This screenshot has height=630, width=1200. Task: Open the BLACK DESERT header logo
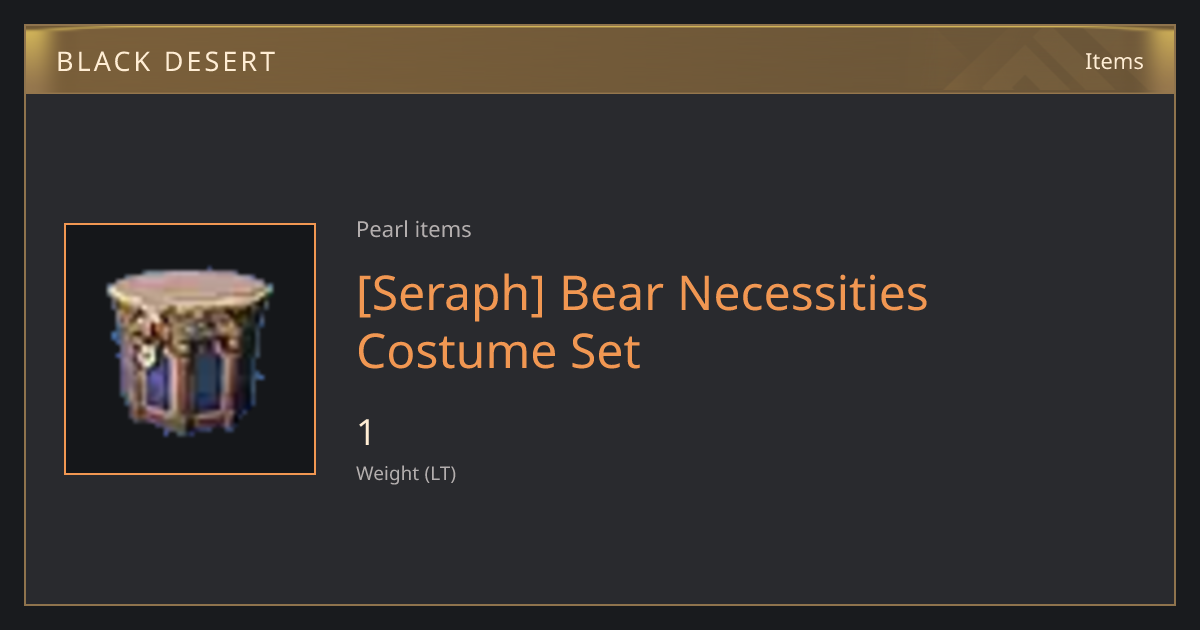(x=166, y=62)
